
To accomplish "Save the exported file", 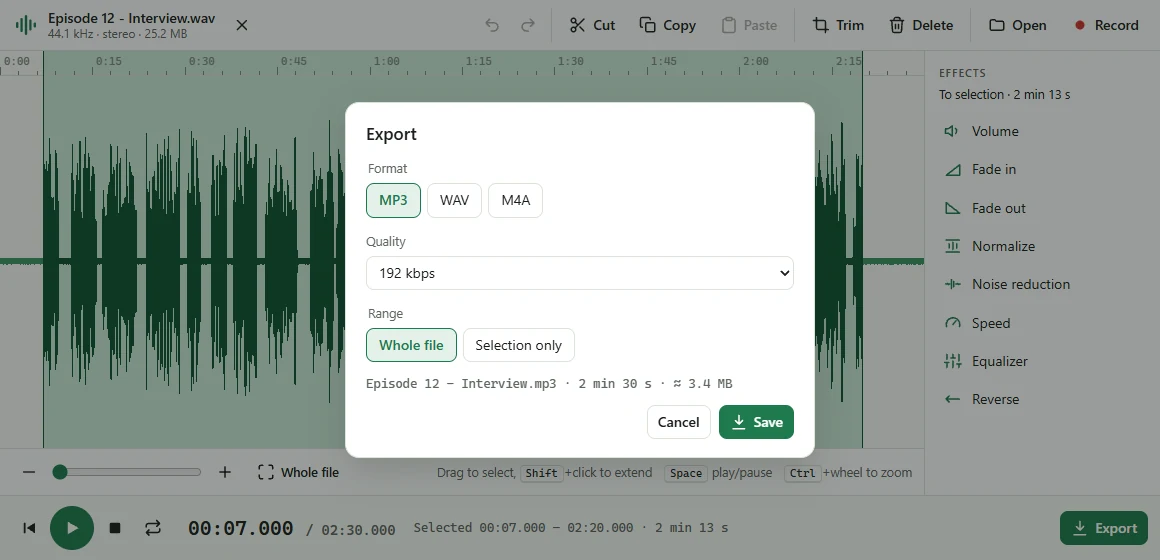I will 756,422.
